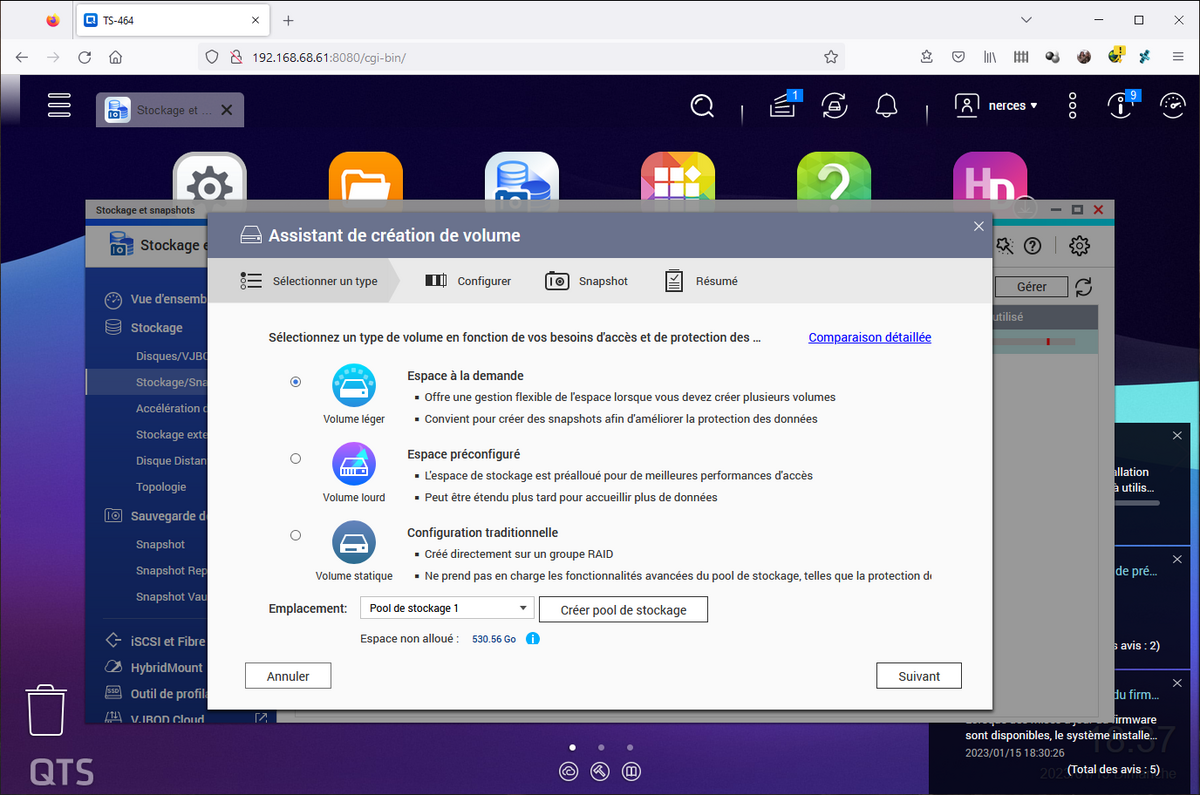This screenshot has height=795, width=1200.
Task: Go to the Configurer wizard step
Action: click(468, 281)
